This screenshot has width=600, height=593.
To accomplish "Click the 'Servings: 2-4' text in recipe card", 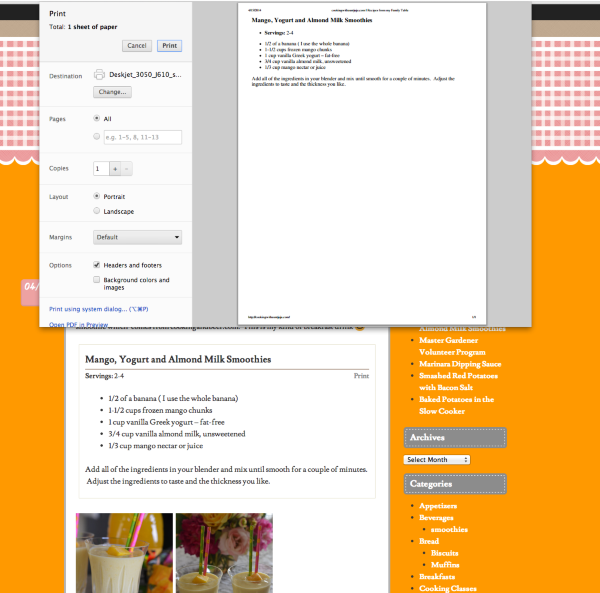I will [x=104, y=376].
